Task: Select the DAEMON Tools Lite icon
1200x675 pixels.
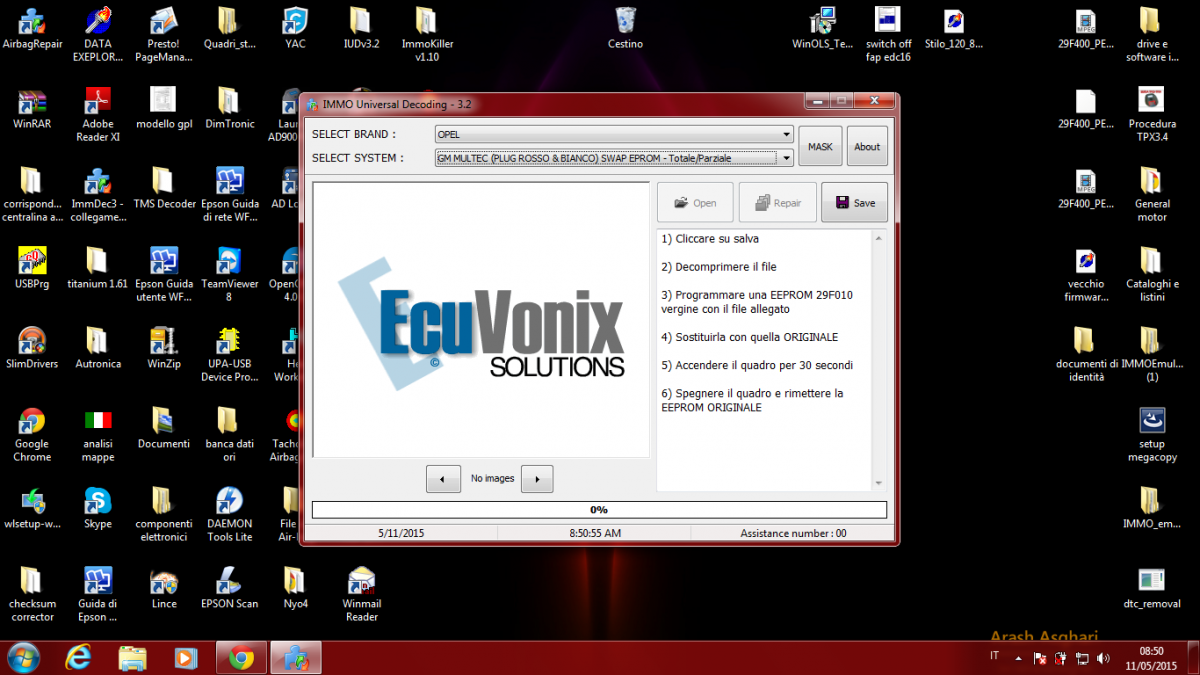Action: pos(229,515)
